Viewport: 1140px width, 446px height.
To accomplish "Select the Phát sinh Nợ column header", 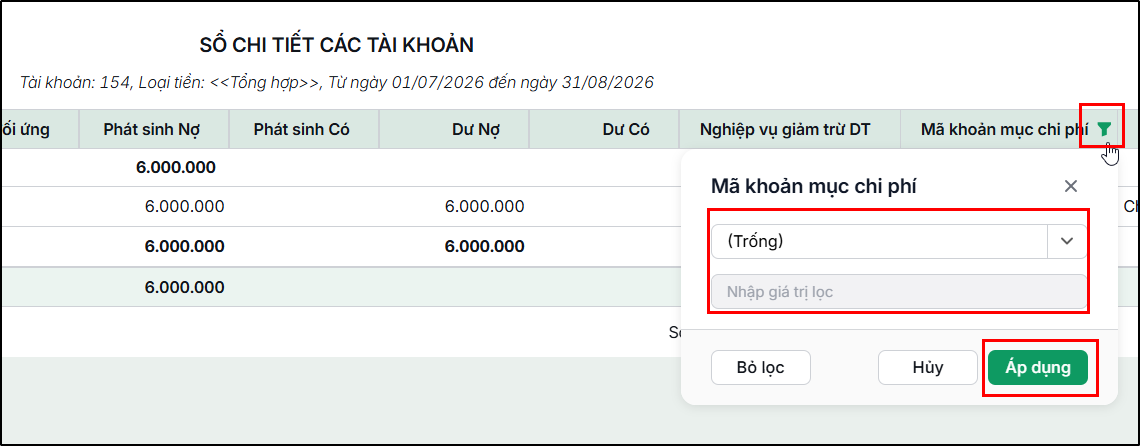I will [x=153, y=130].
